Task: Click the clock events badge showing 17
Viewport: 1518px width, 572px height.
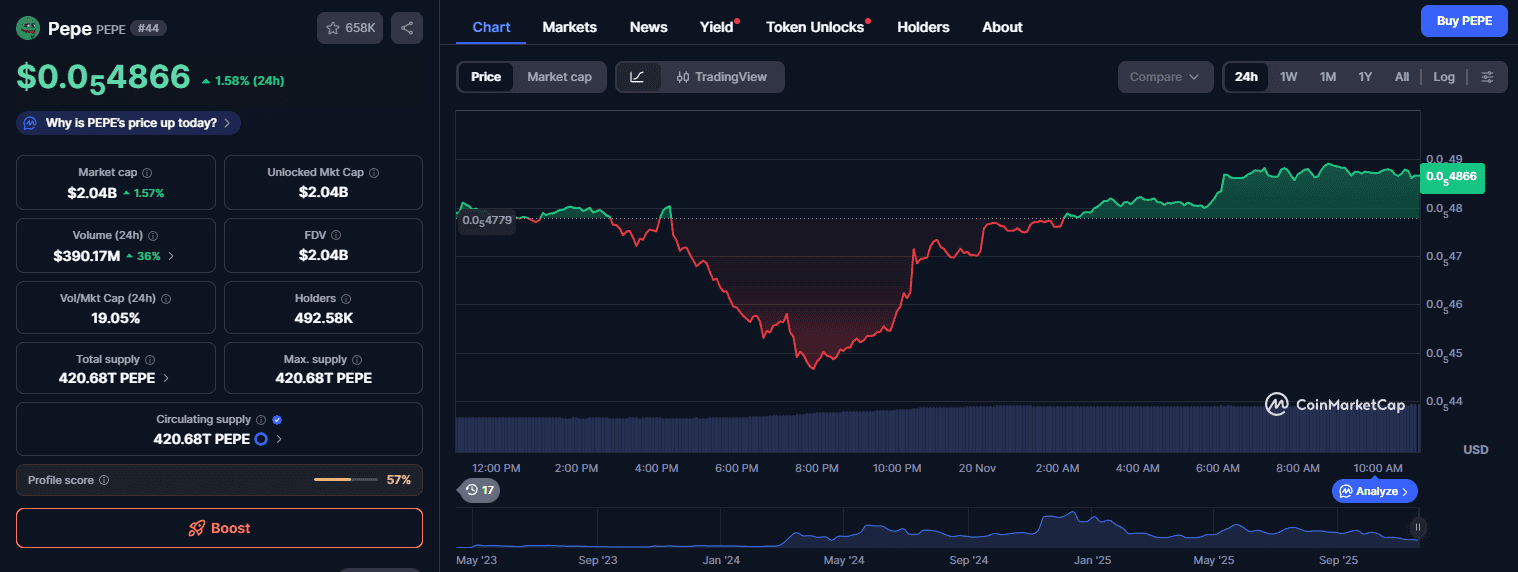Action: pyautogui.click(x=479, y=490)
